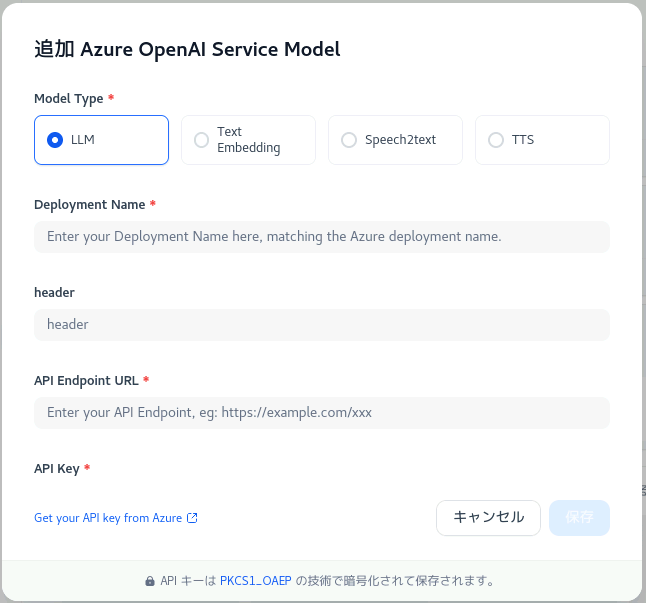Click the 追加 Azure OpenAI Service Model title

(187, 49)
